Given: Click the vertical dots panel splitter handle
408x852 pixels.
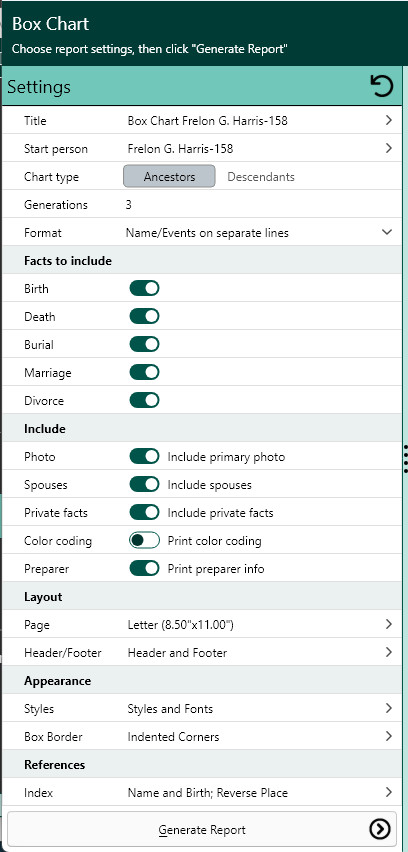Looking at the screenshot, I should pyautogui.click(x=405, y=458).
